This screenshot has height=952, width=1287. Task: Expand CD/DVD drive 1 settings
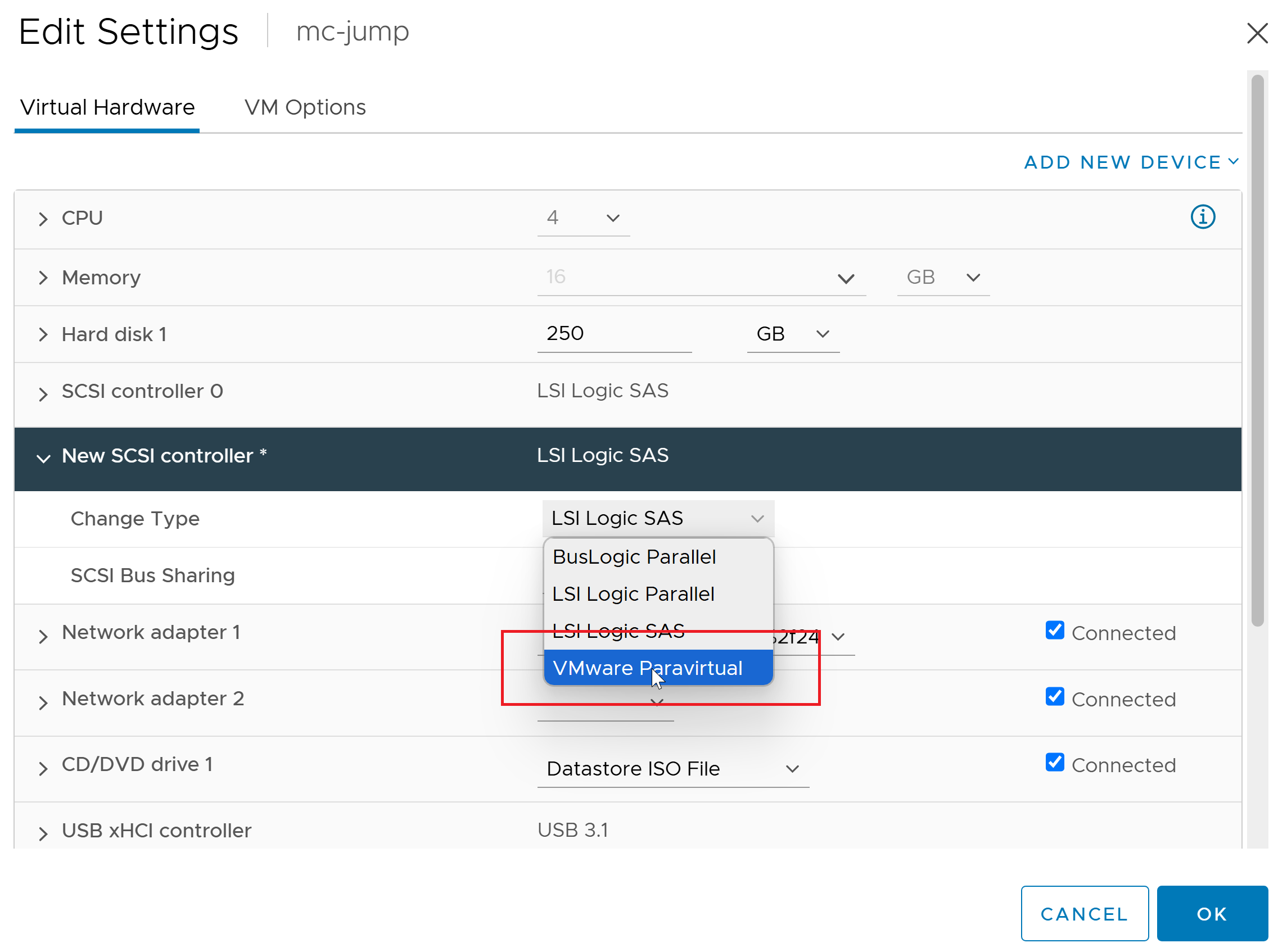click(x=43, y=768)
